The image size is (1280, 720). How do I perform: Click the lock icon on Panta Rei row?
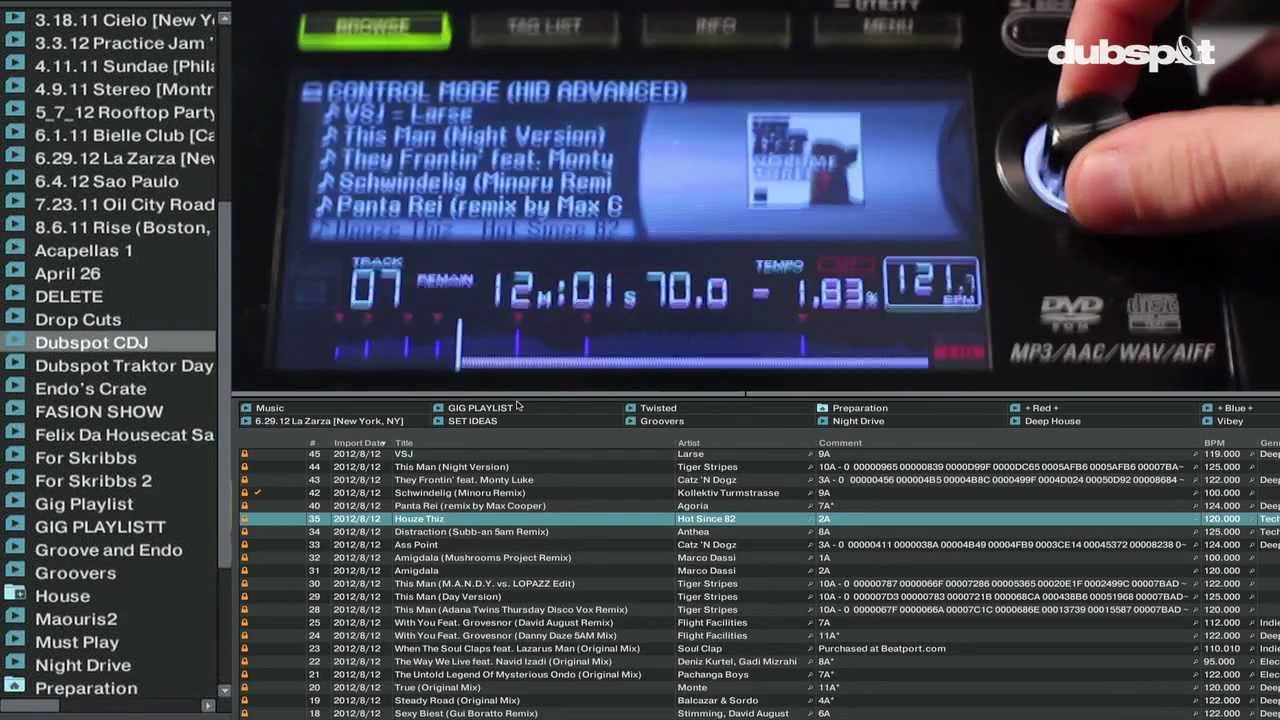(x=244, y=506)
